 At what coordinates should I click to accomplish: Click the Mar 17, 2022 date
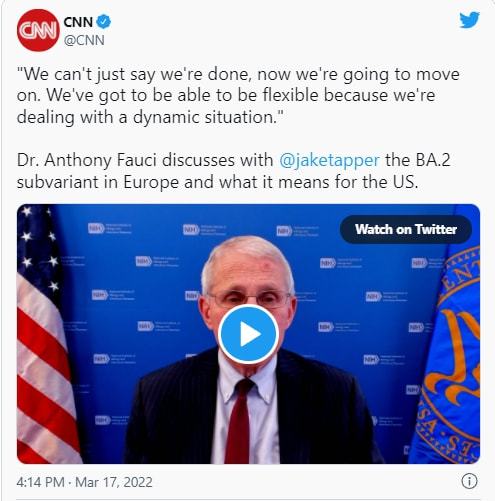(114, 482)
